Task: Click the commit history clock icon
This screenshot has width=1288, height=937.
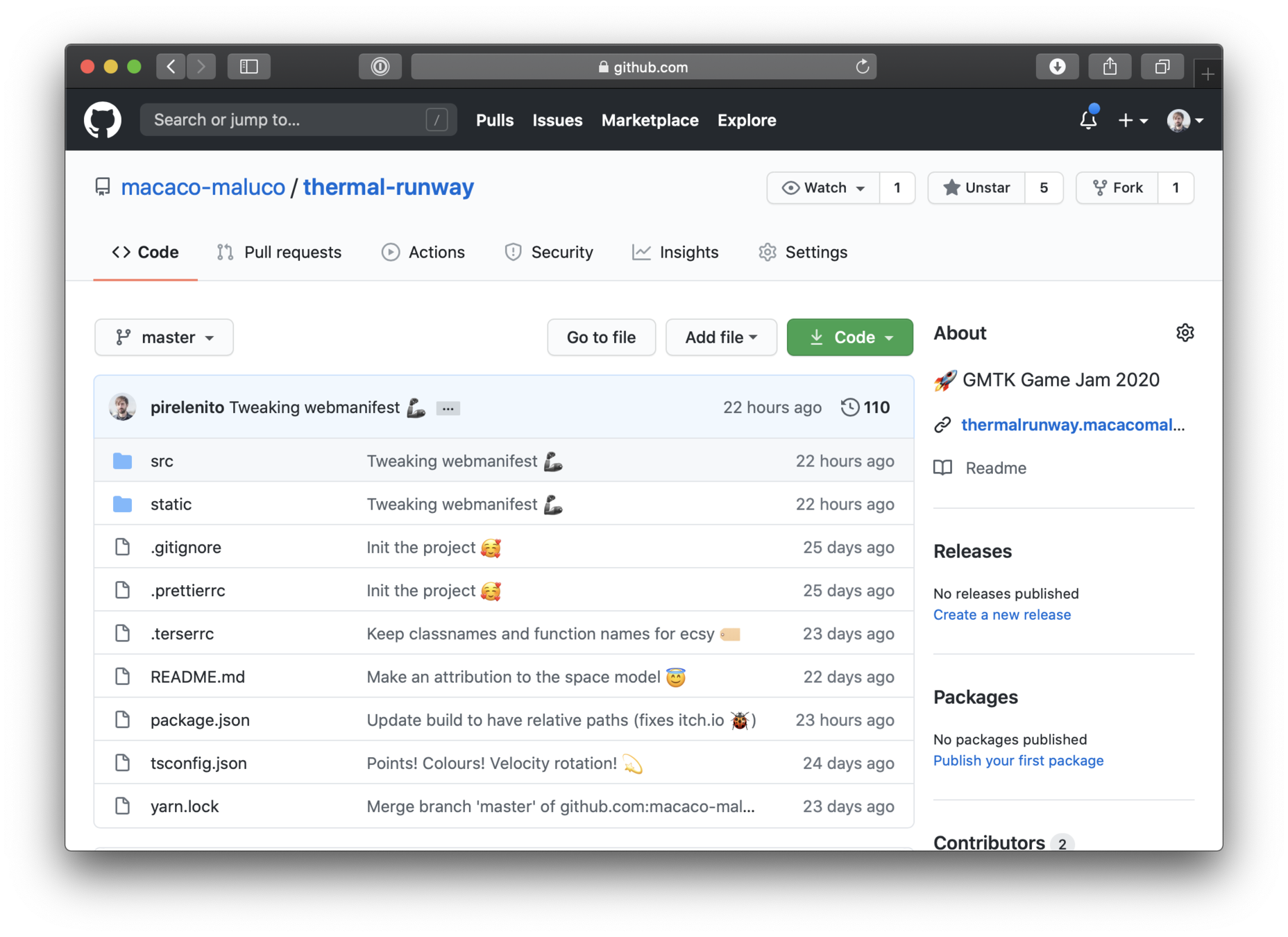Action: click(849, 407)
